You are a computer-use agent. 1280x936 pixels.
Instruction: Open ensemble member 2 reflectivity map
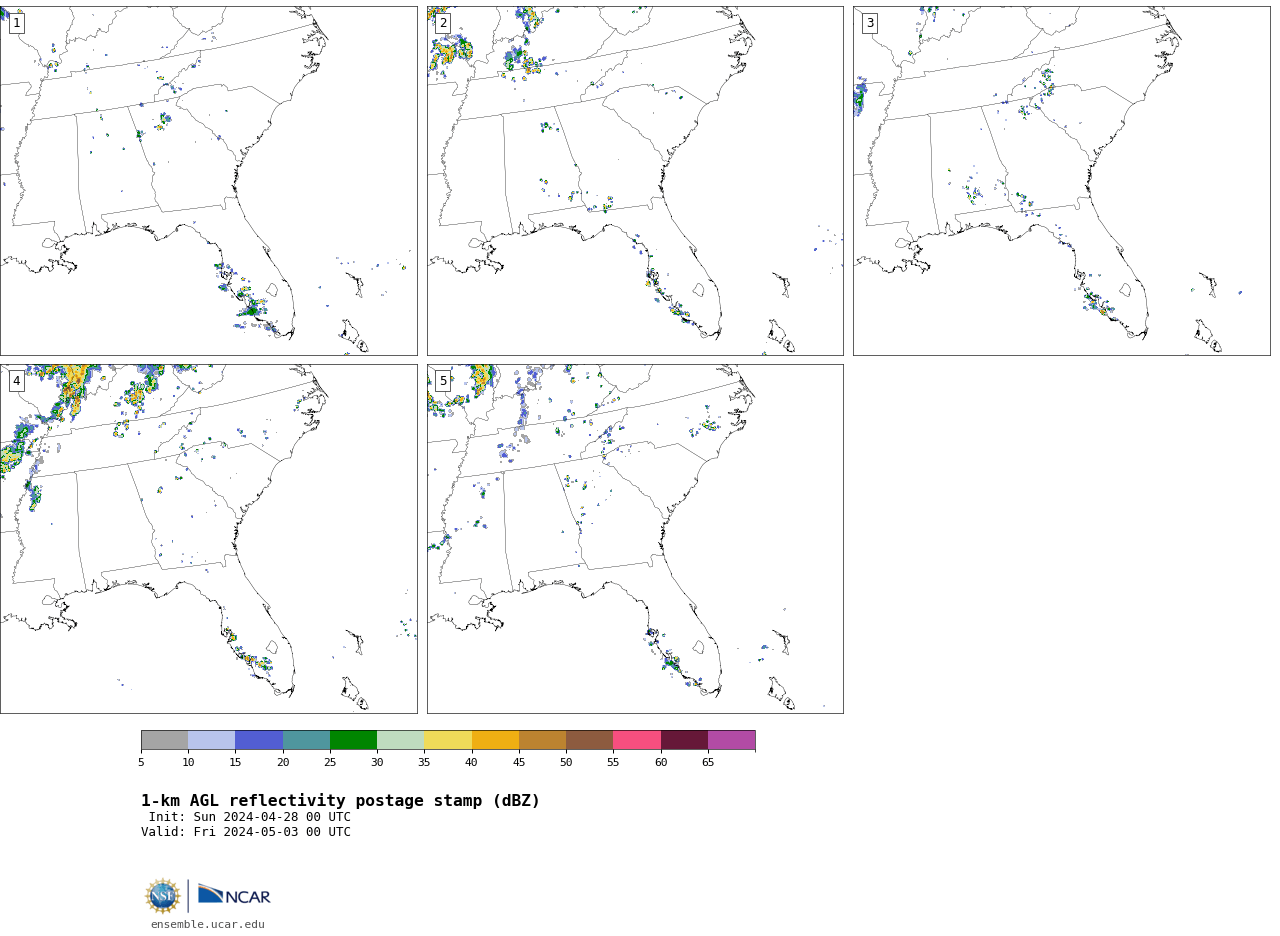(635, 181)
